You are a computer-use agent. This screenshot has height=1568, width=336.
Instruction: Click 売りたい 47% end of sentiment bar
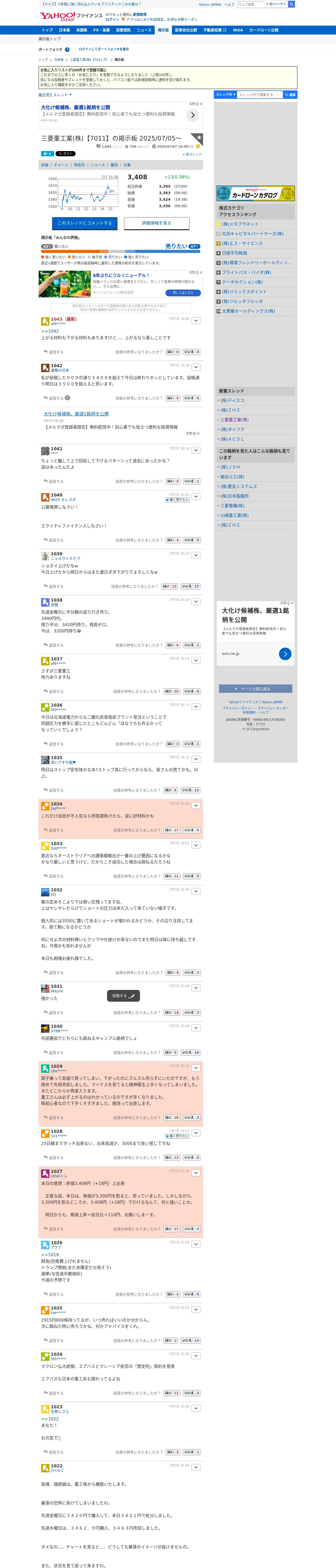tap(182, 246)
